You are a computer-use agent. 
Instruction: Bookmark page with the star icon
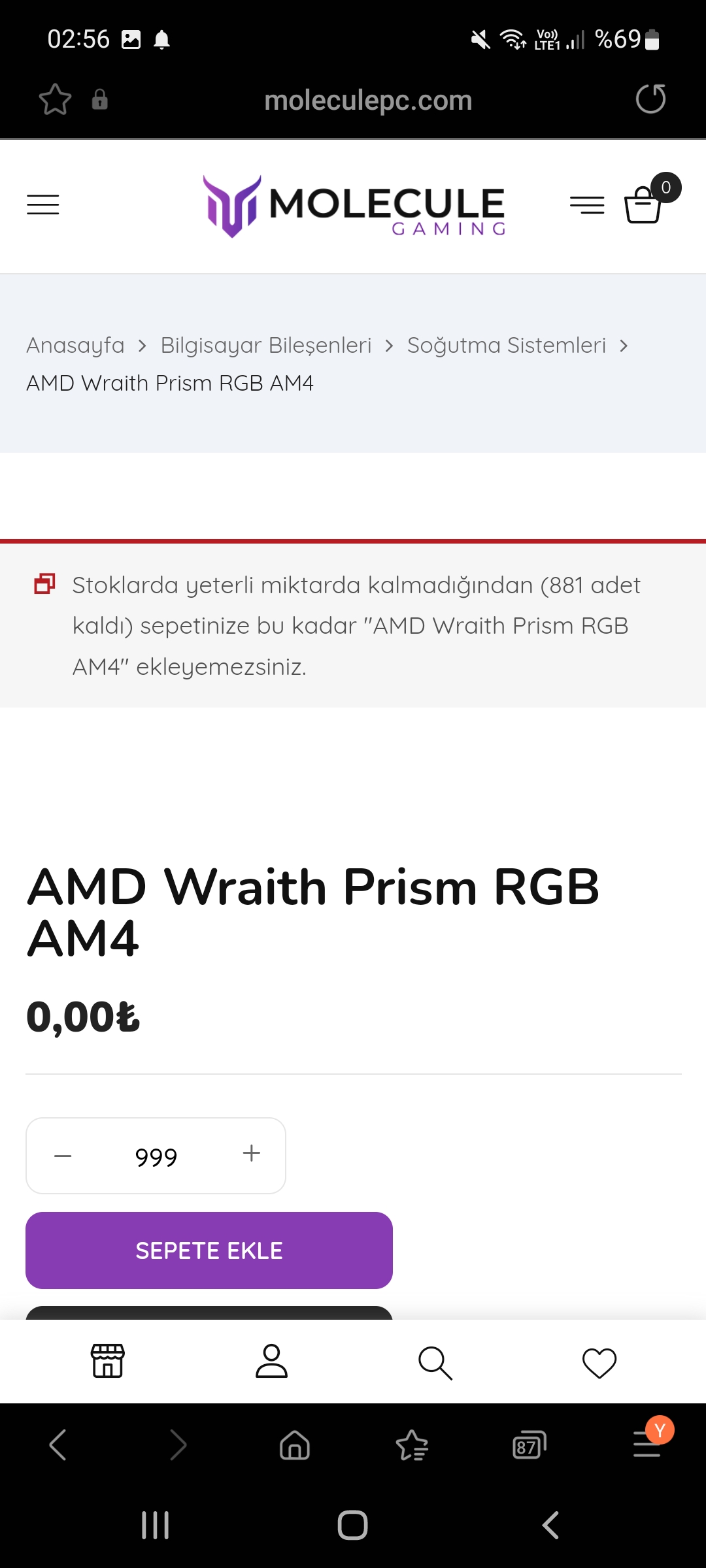55,99
